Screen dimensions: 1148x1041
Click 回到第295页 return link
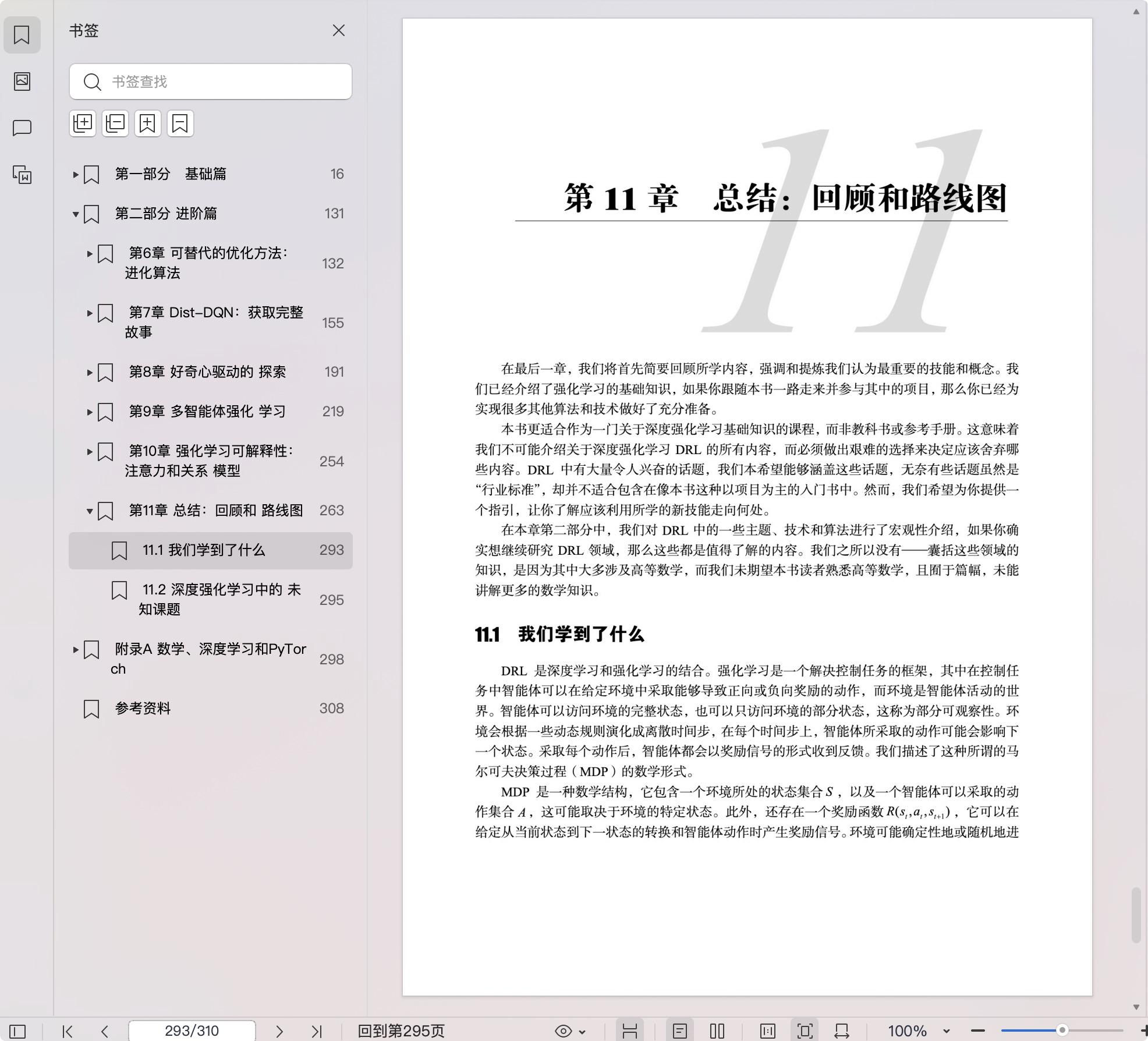[401, 1031]
